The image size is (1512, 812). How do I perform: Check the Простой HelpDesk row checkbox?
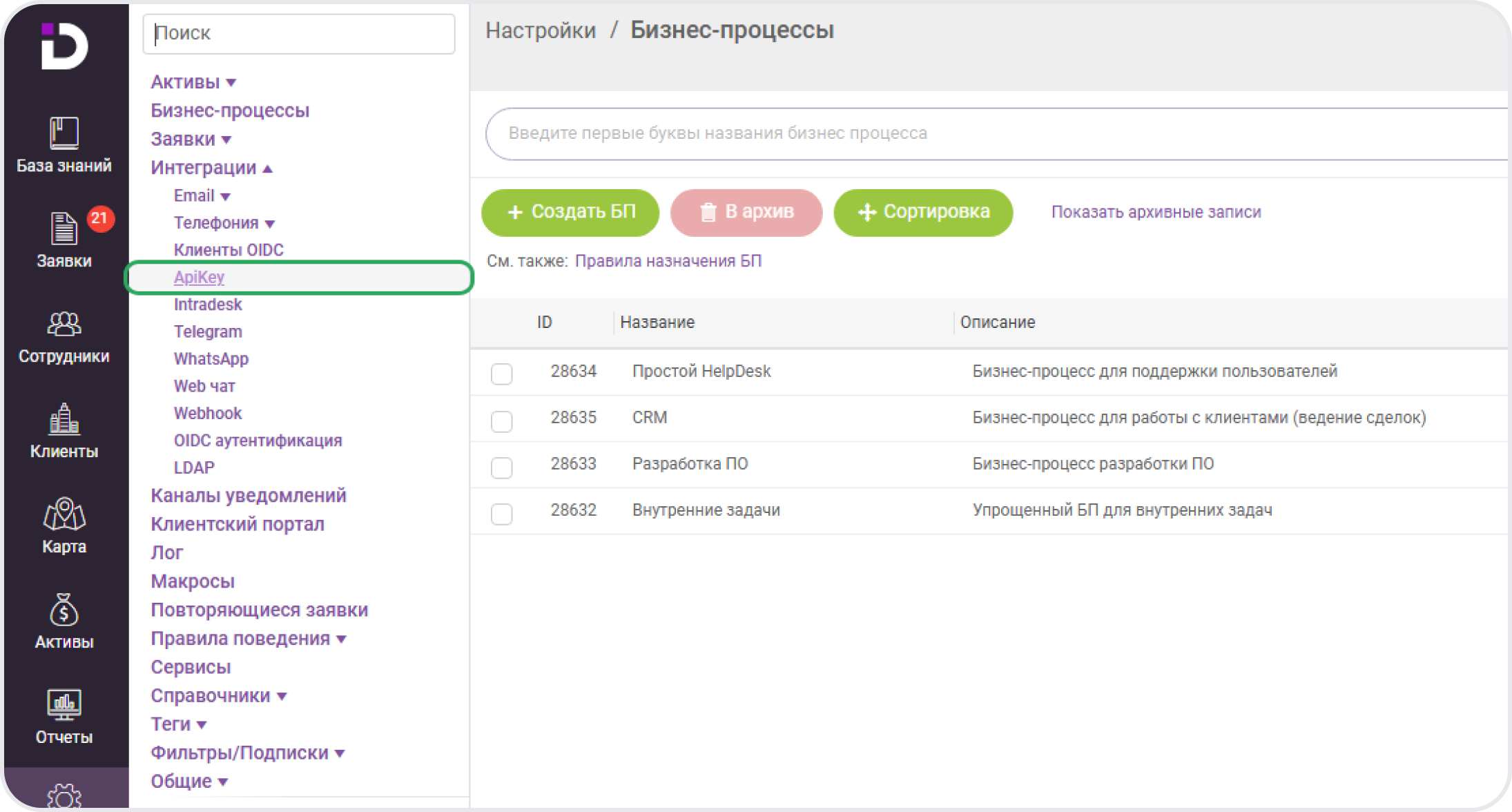(x=501, y=374)
